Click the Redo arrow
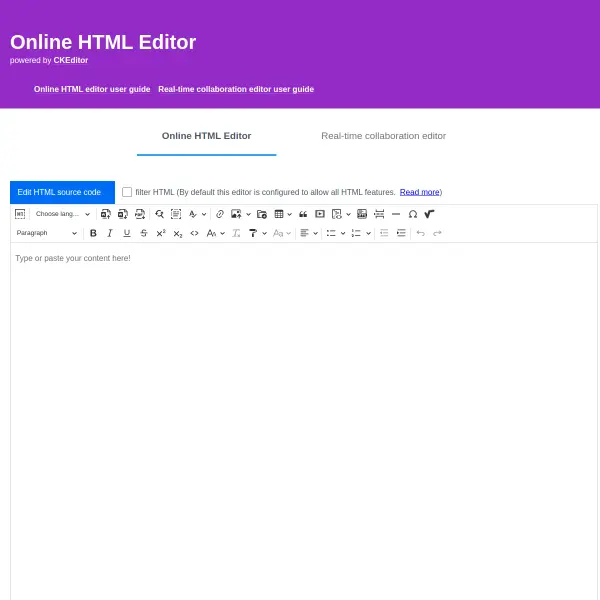This screenshot has height=600, width=600. (x=437, y=233)
